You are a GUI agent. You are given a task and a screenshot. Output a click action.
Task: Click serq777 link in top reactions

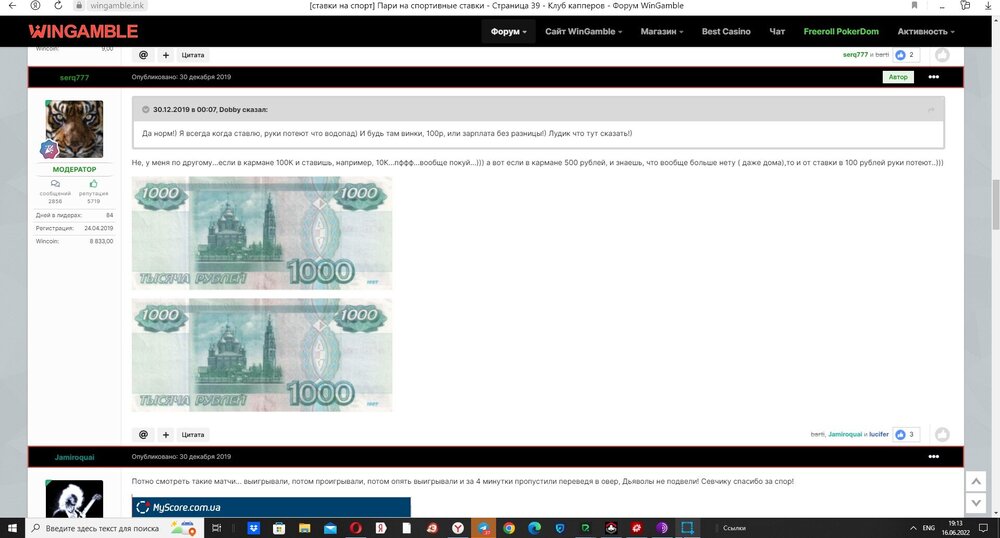coord(855,55)
